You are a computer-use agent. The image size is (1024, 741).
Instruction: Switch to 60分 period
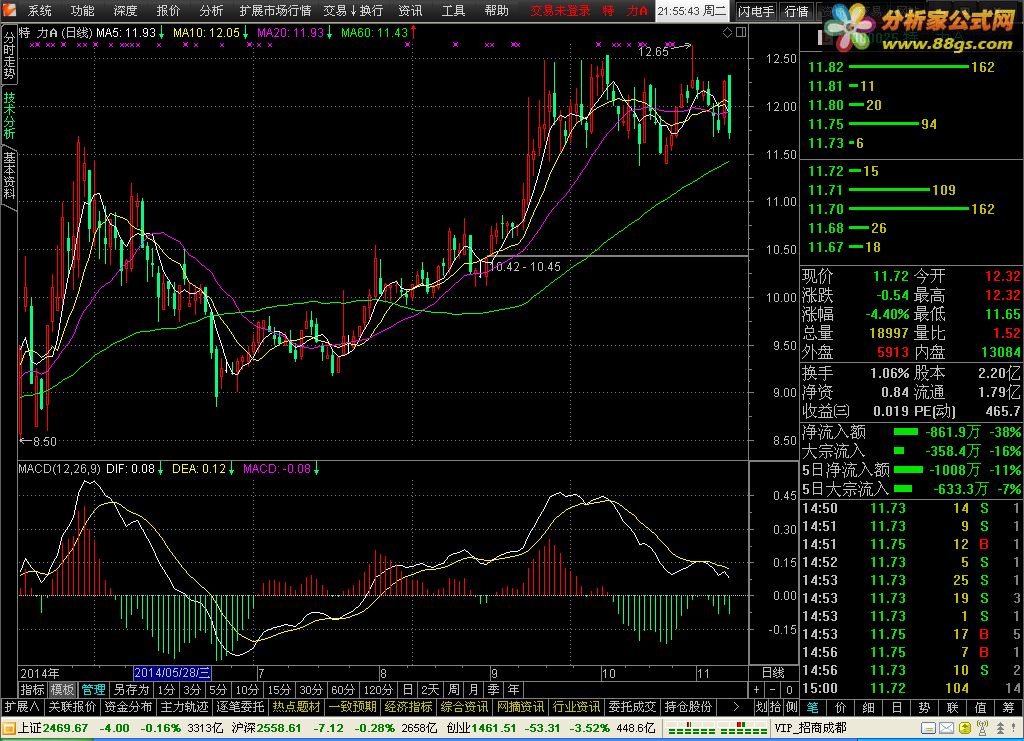[x=343, y=689]
